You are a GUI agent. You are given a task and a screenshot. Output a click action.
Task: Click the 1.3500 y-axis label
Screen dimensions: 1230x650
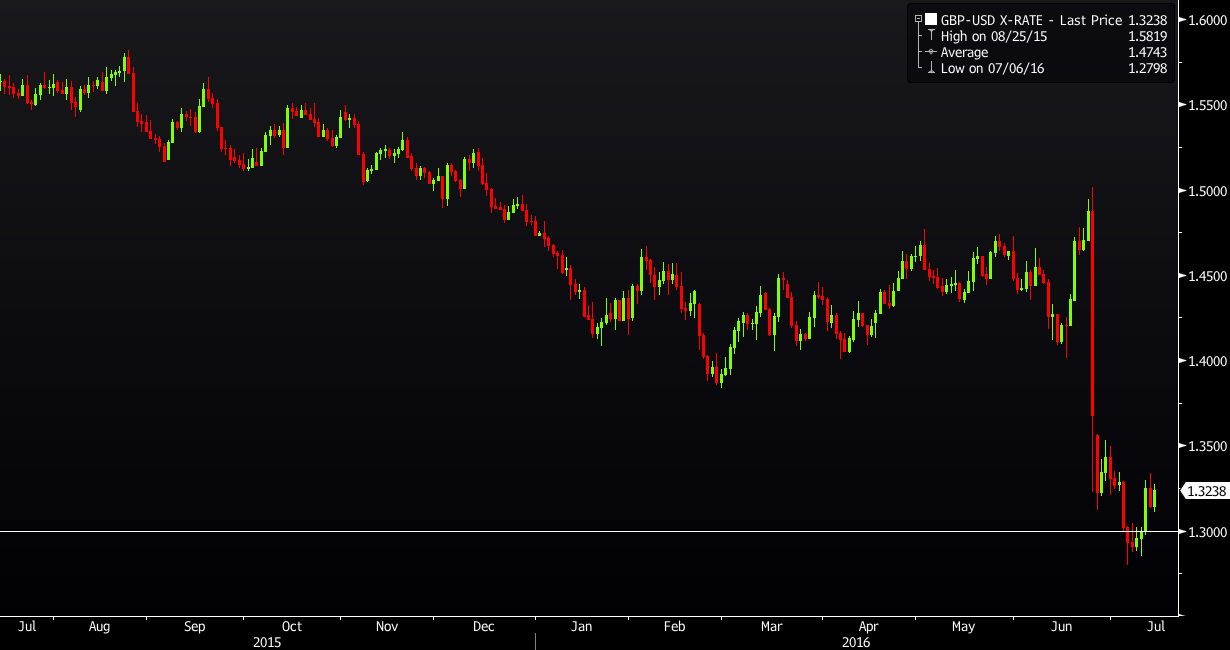[1206, 446]
